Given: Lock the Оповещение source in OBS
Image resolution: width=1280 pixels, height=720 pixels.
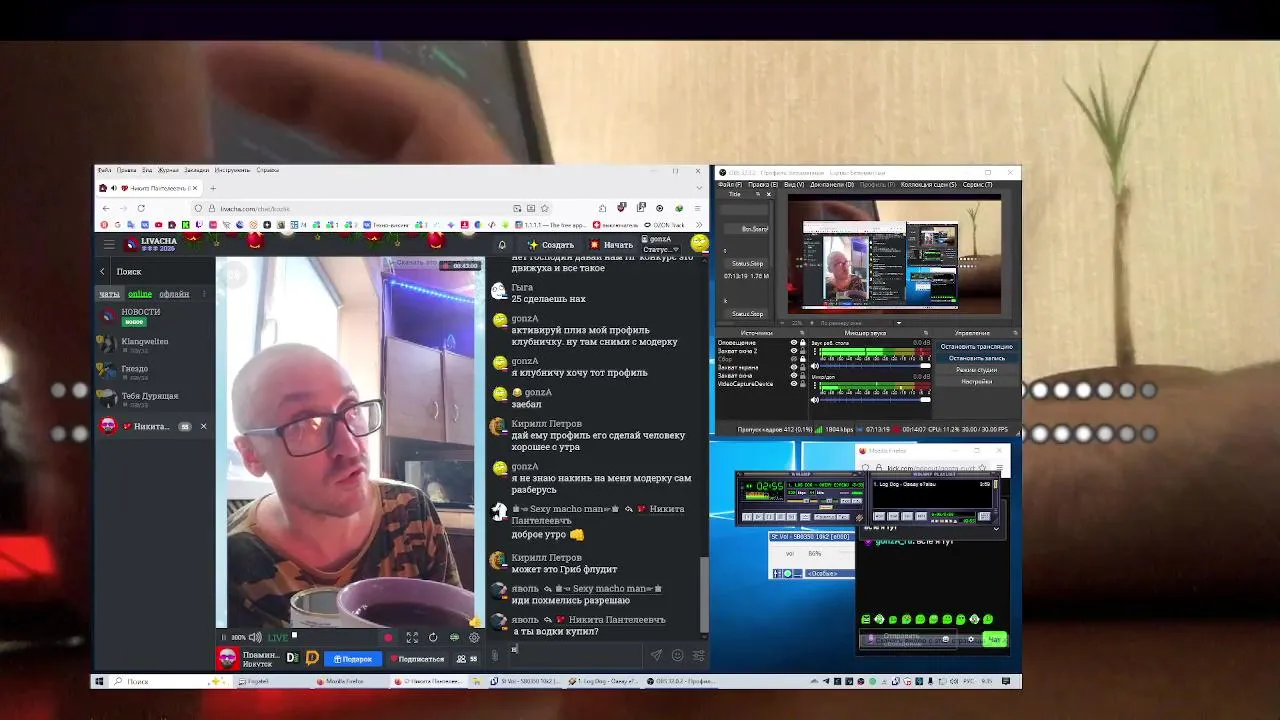Looking at the screenshot, I should (x=802, y=343).
